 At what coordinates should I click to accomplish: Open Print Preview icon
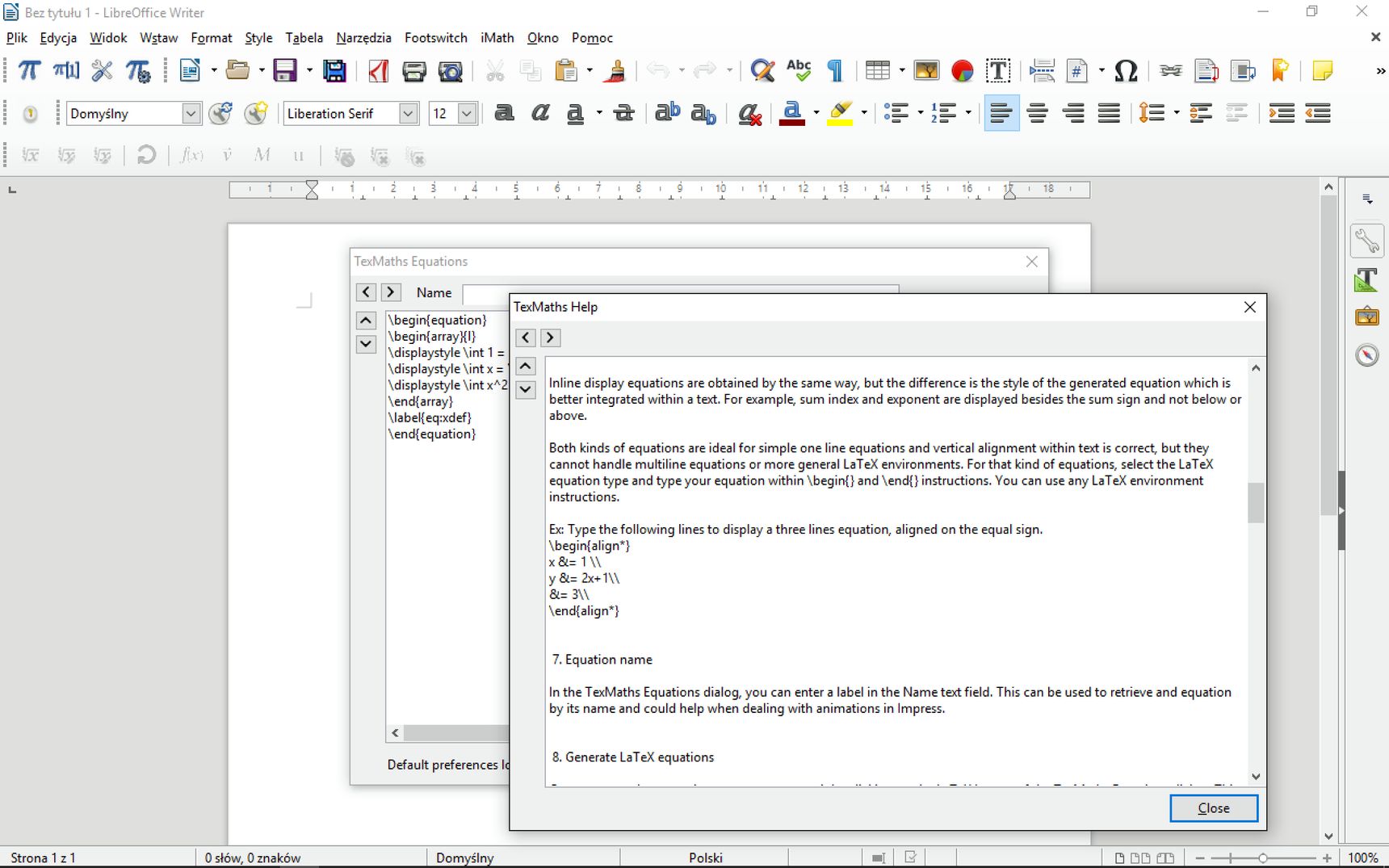coord(450,71)
